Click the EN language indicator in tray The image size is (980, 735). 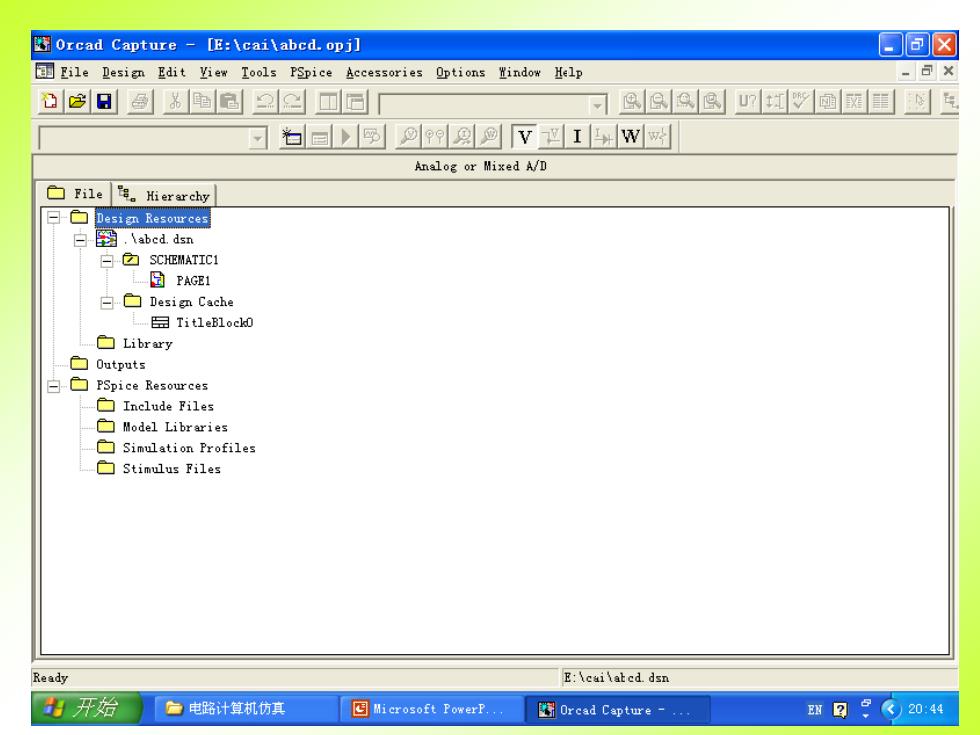(814, 709)
